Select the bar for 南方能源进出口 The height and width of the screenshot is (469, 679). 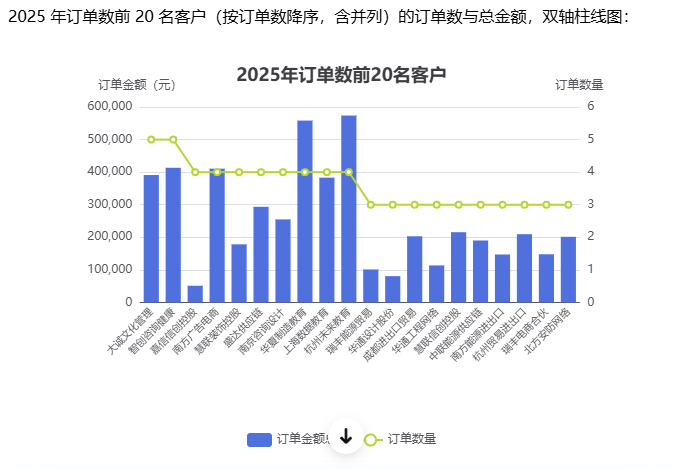pos(502,278)
